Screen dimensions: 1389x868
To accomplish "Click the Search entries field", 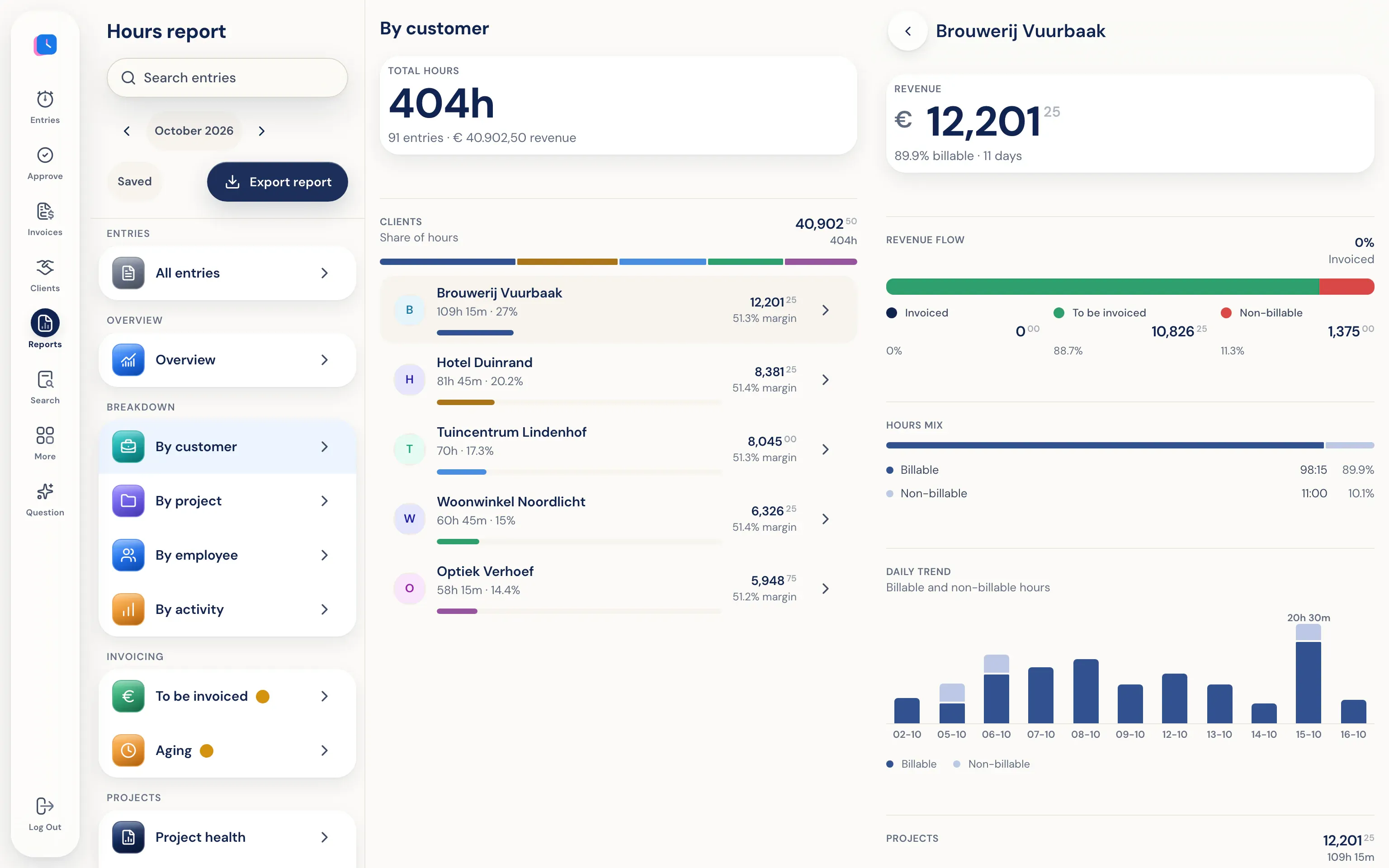I will click(x=227, y=77).
